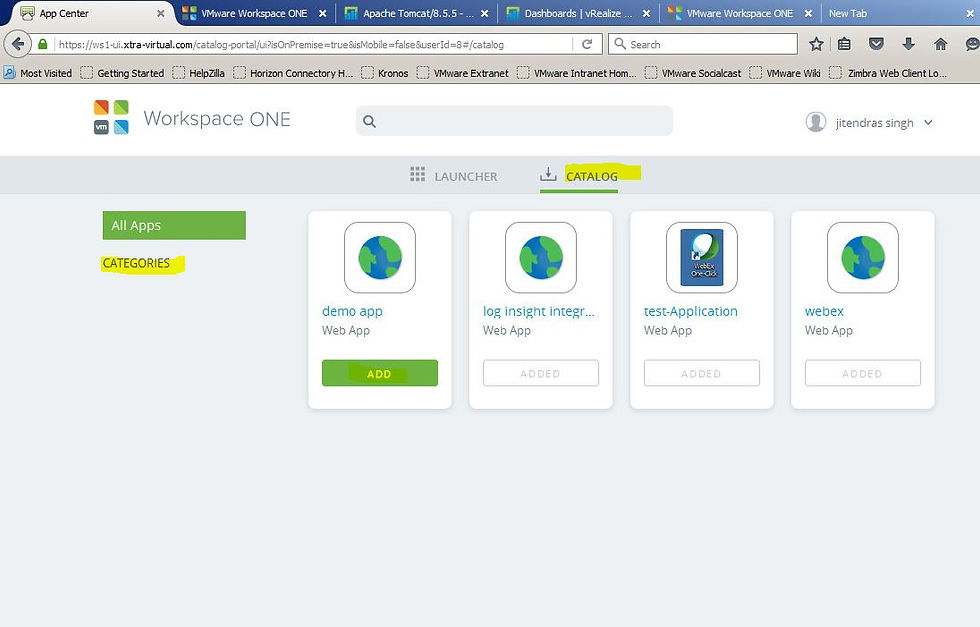The image size is (980, 627).
Task: Open the demo app link
Action: [x=352, y=311]
